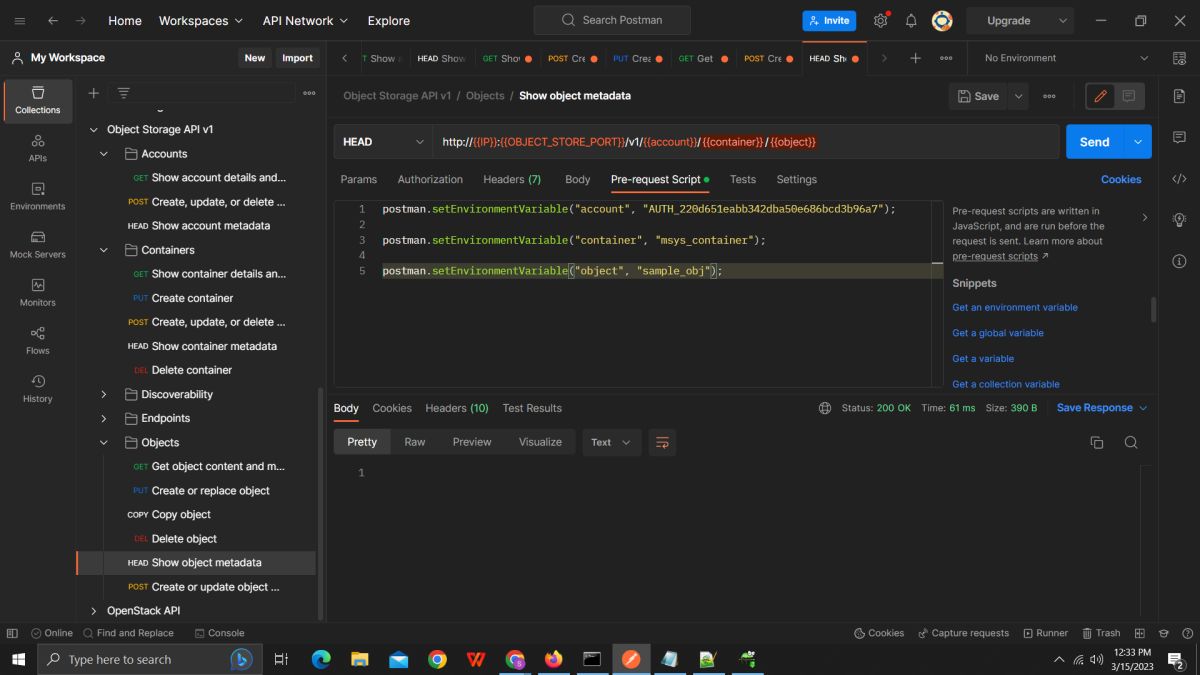Click the network globe icon beside Status
The width and height of the screenshot is (1200, 675).
(x=825, y=408)
